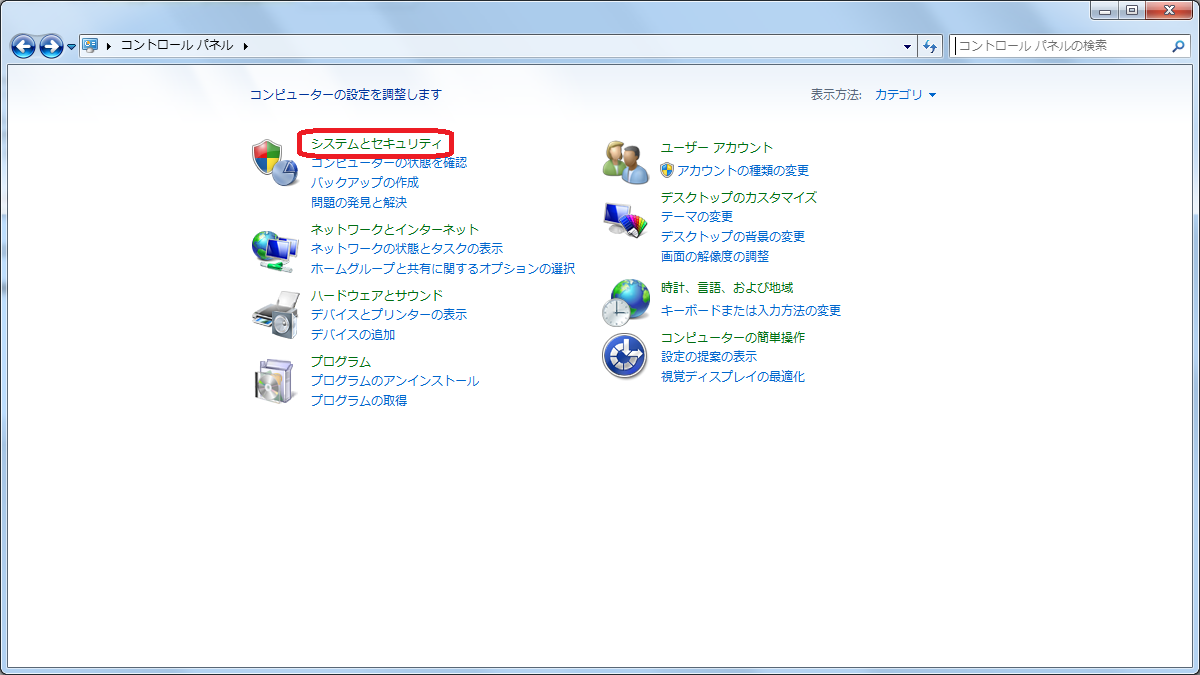
Task: Open 設定の提案の表示 link
Action: pos(708,357)
